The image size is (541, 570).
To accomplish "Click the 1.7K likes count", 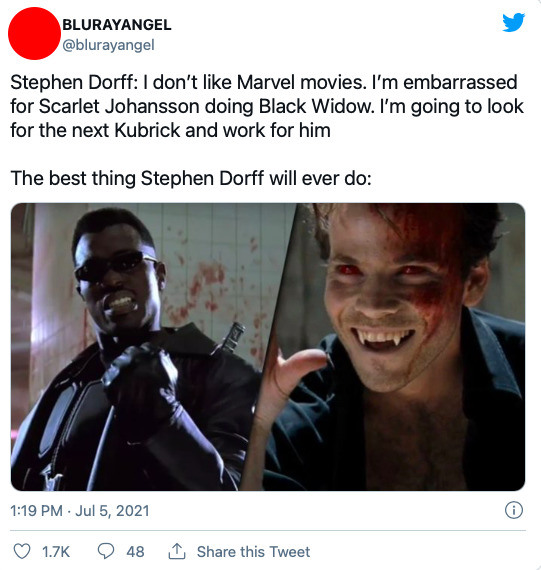I will click(56, 552).
